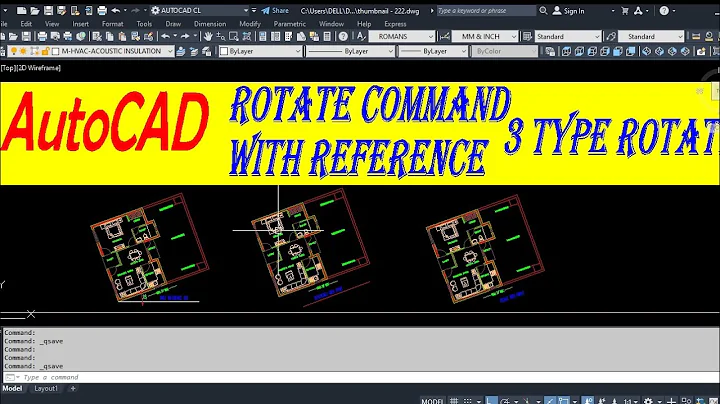Undo the last action from the title bar

point(116,11)
